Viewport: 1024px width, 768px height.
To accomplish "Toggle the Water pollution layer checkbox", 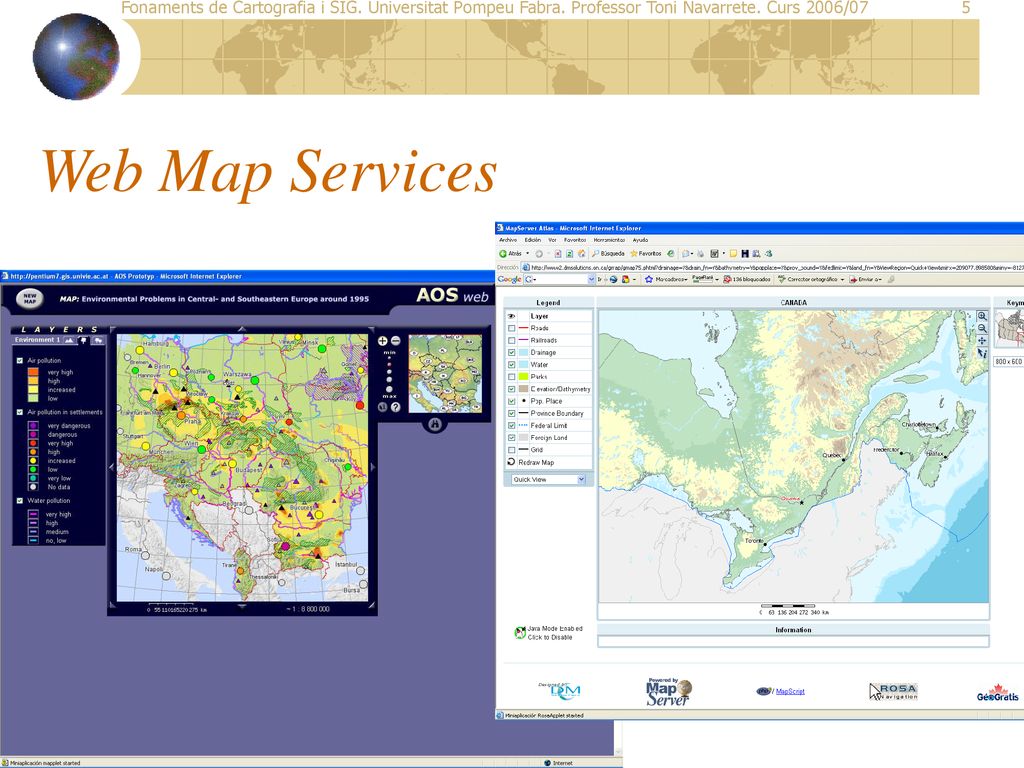I will [20, 501].
